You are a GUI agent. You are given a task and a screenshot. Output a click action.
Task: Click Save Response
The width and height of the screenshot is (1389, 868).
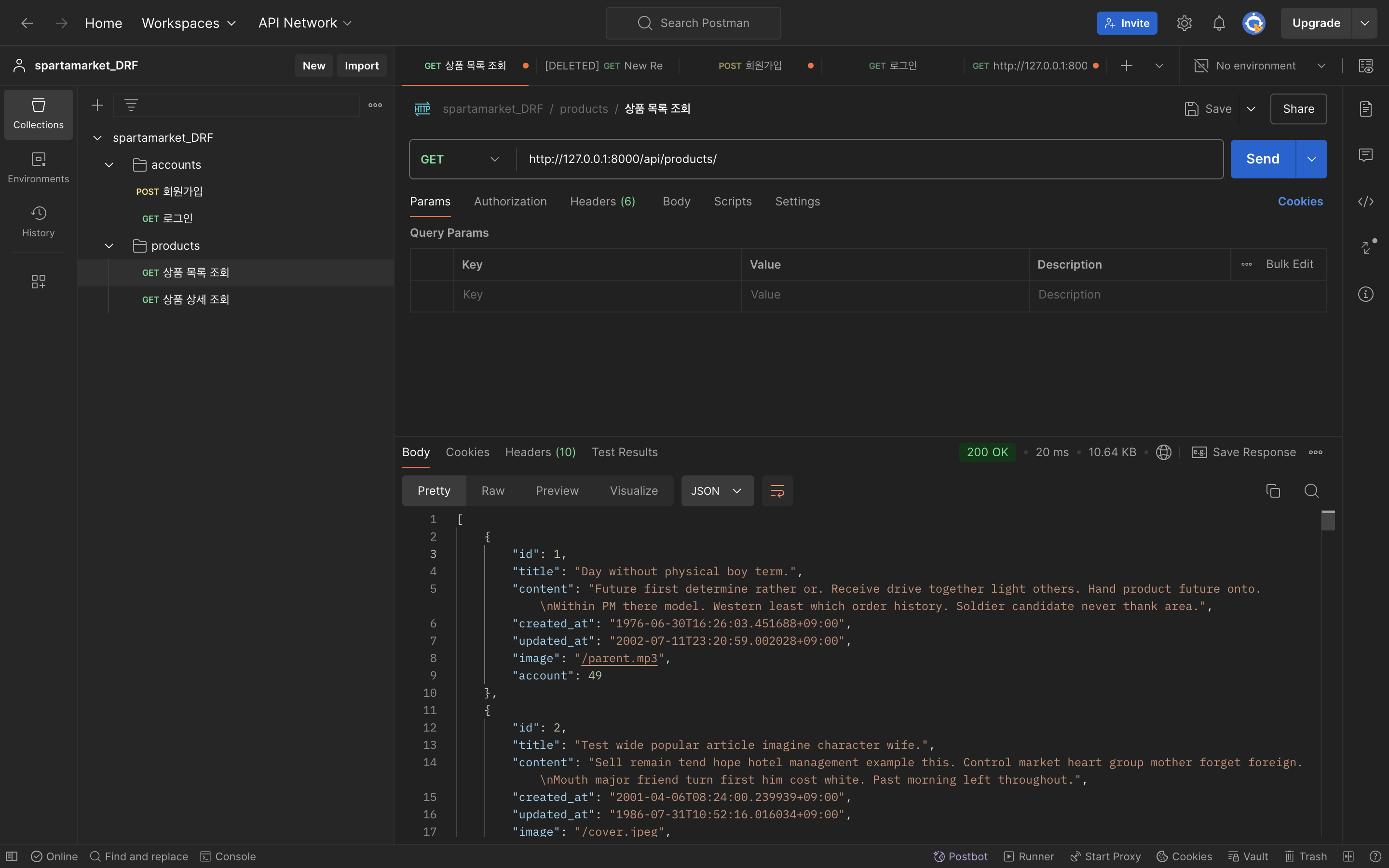pyautogui.click(x=1244, y=452)
